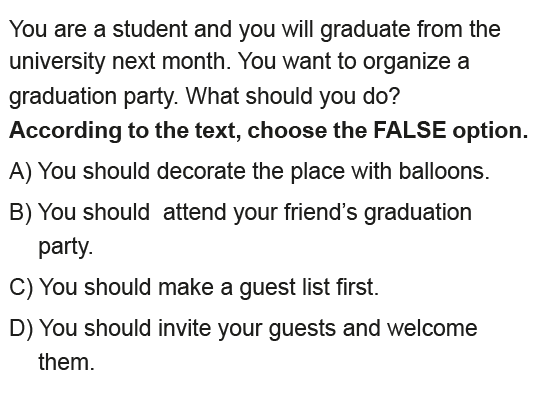Click the question 'What should you do?'
Viewport: 544px width, 420px height.
point(293,96)
